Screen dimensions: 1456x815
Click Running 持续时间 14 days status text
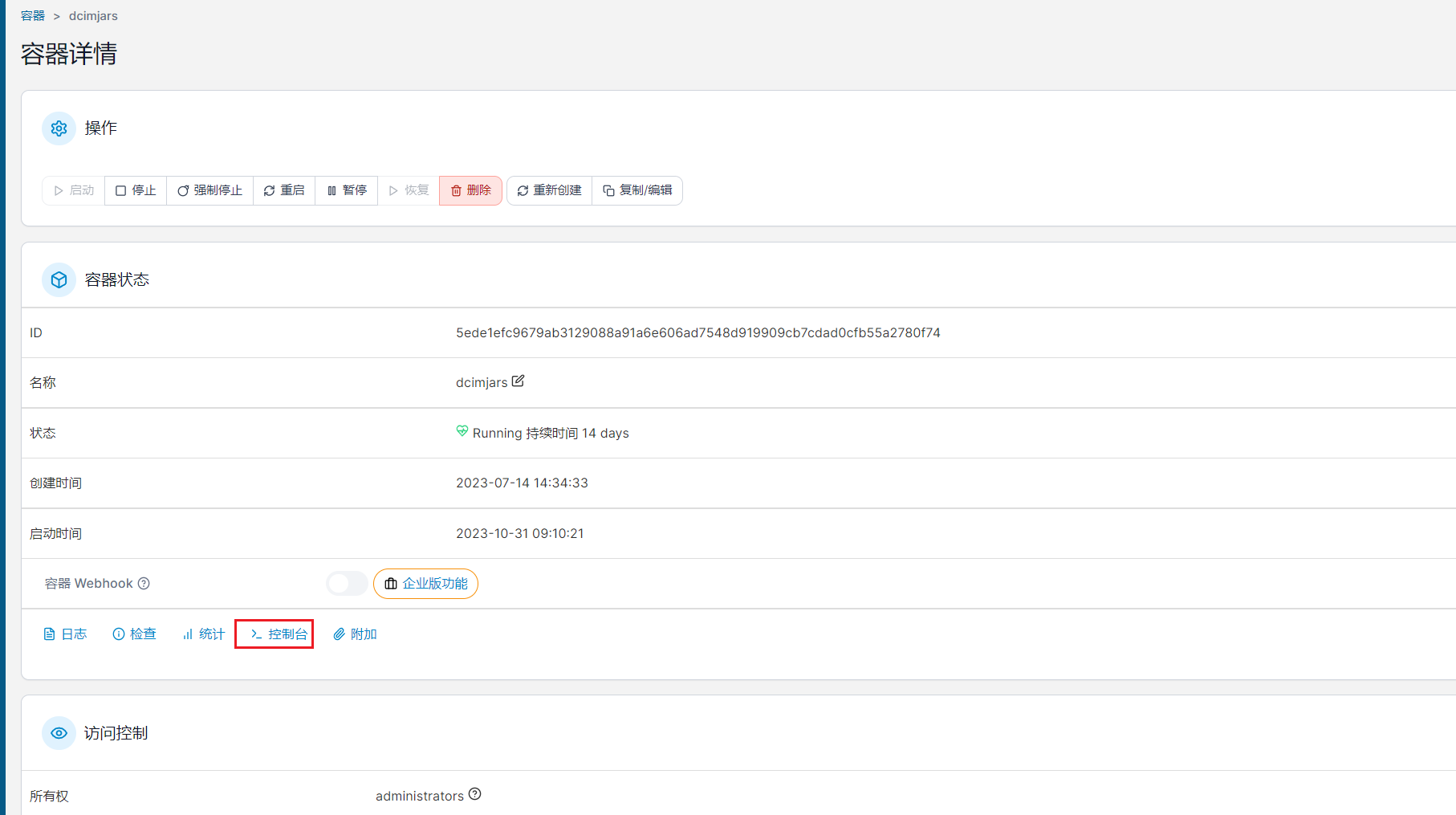tap(551, 434)
